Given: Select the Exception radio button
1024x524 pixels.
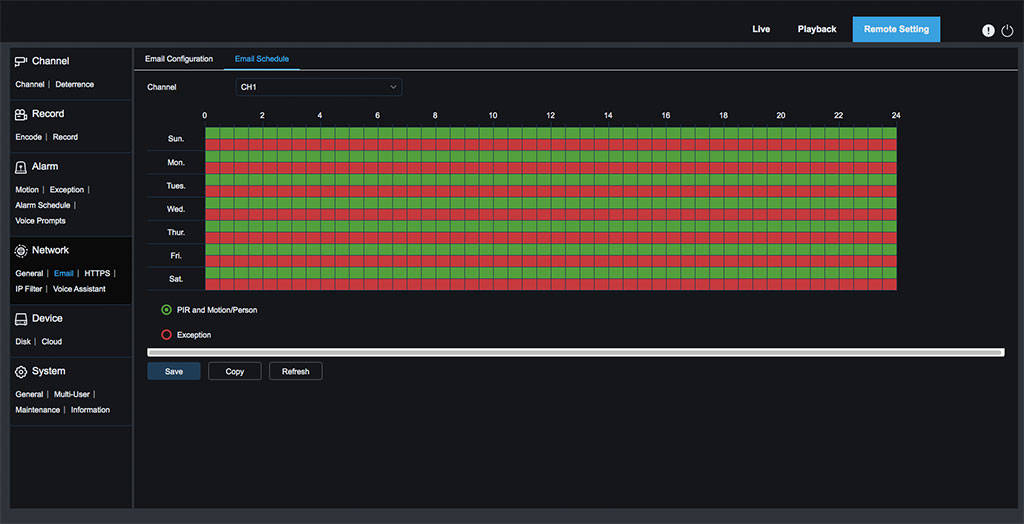Looking at the screenshot, I should coord(166,335).
